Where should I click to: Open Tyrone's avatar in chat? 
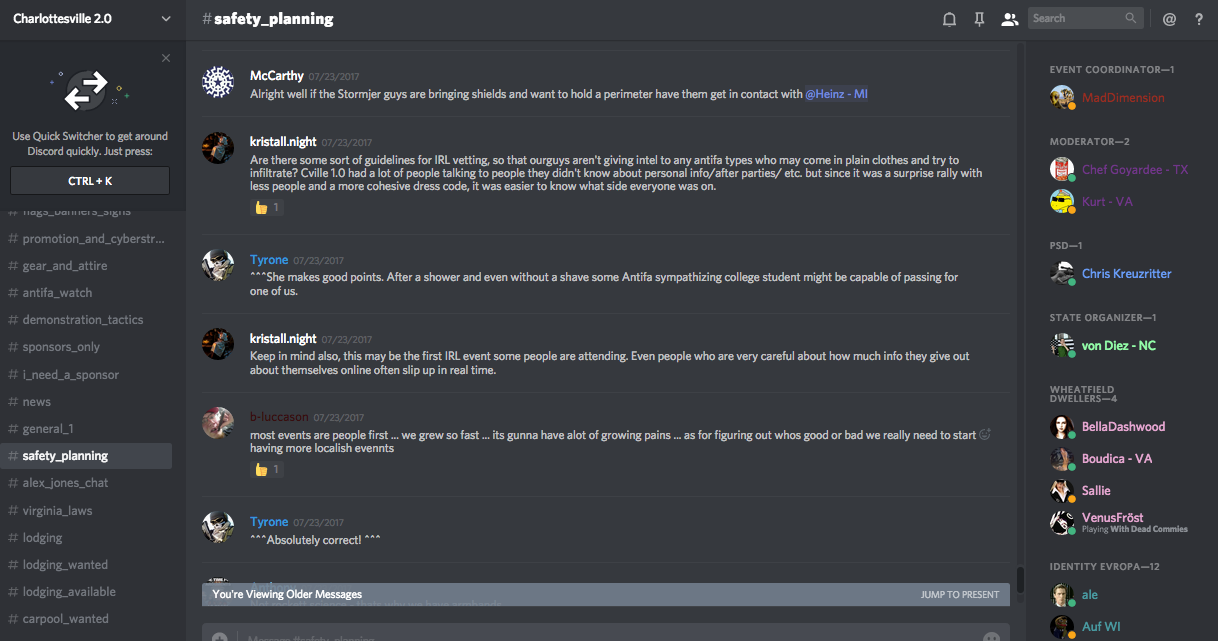[218, 266]
